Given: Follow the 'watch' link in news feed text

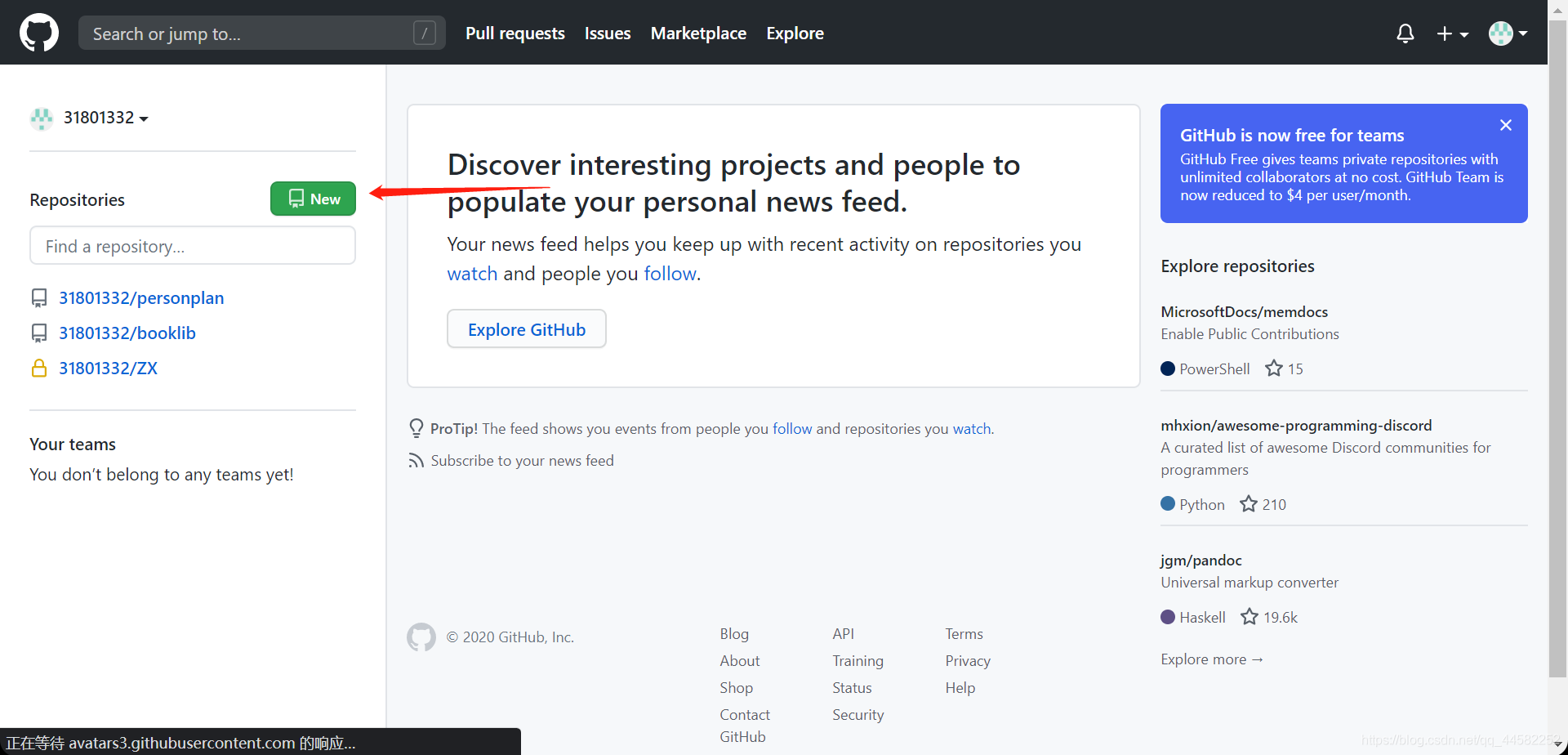Looking at the screenshot, I should click(472, 274).
